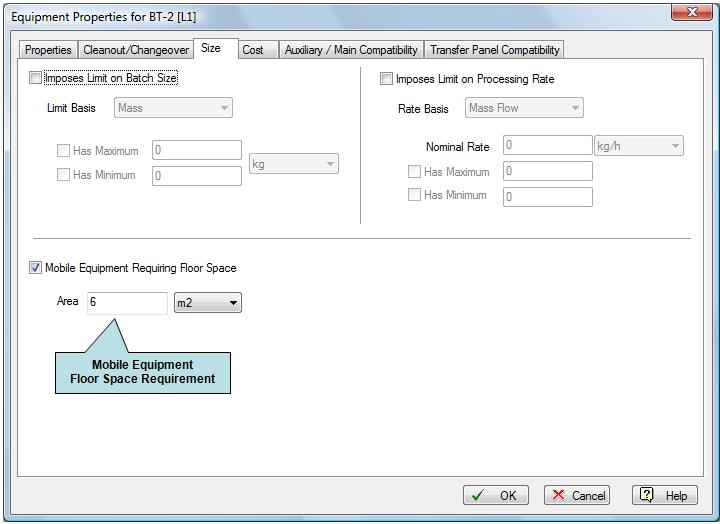Tick the Has Minimum processing rate checkbox

[x=415, y=195]
